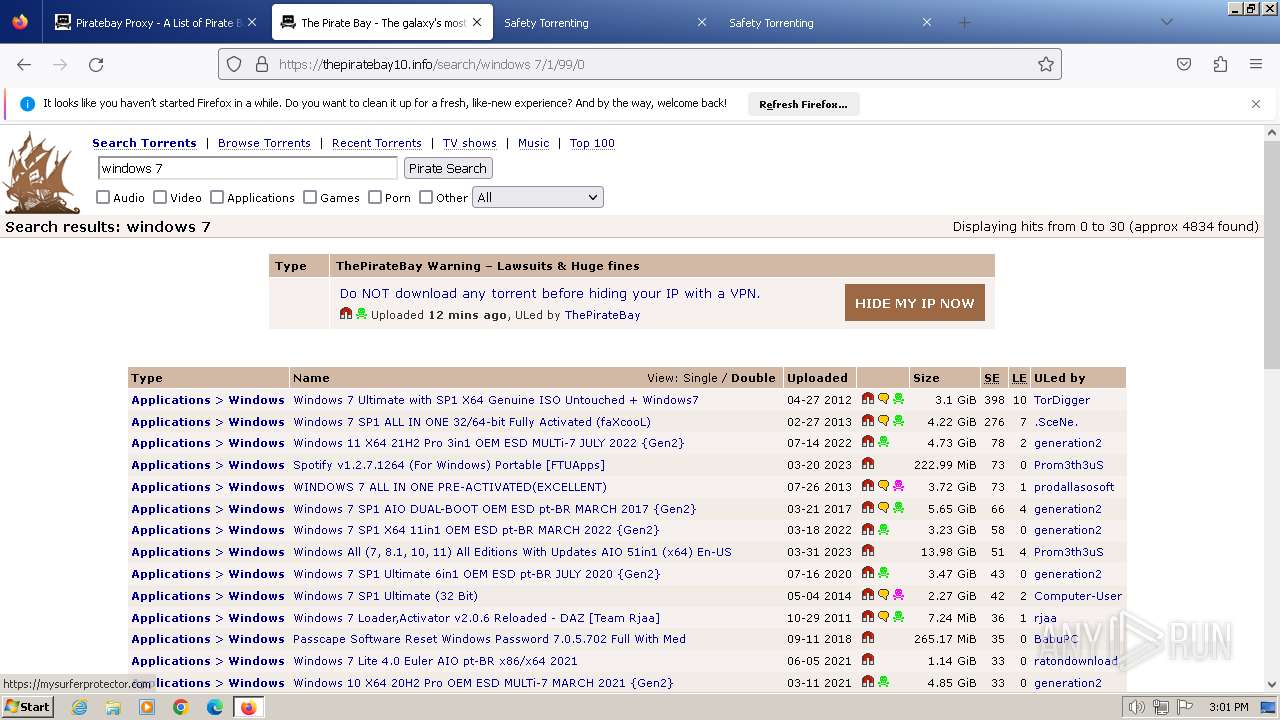The image size is (1280, 720).
Task: Click the magnet icon for the Spotify v1.2.7.1264 torrent
Action: click(867, 464)
